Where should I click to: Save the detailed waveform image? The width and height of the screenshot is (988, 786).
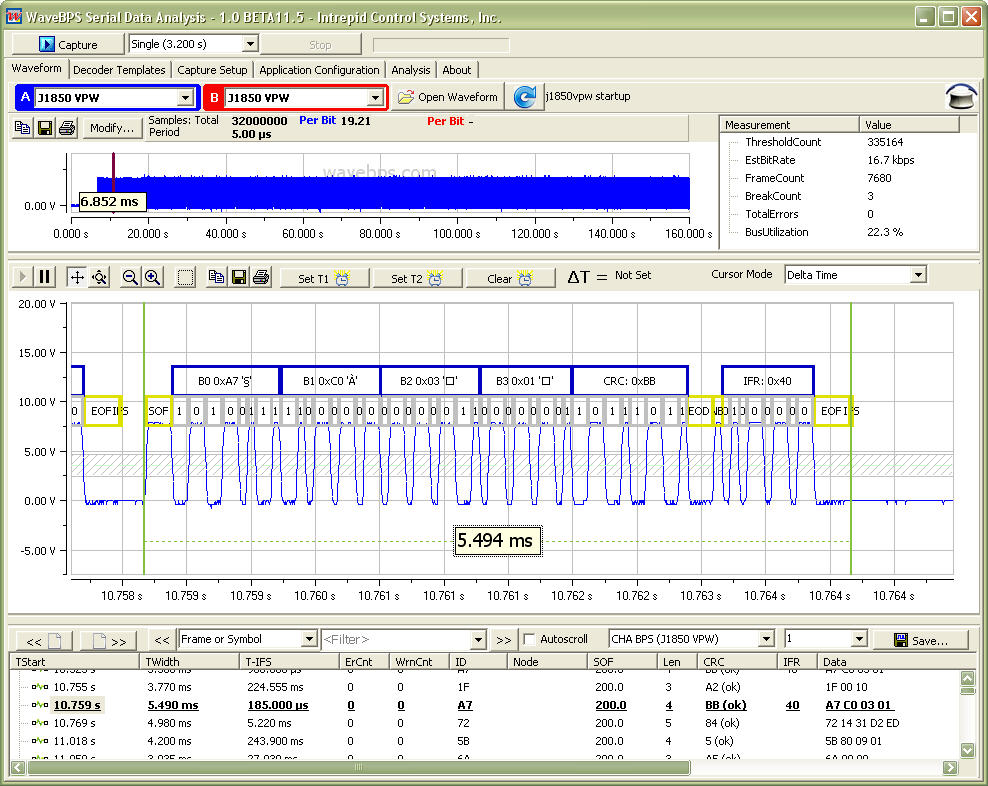pyautogui.click(x=239, y=277)
